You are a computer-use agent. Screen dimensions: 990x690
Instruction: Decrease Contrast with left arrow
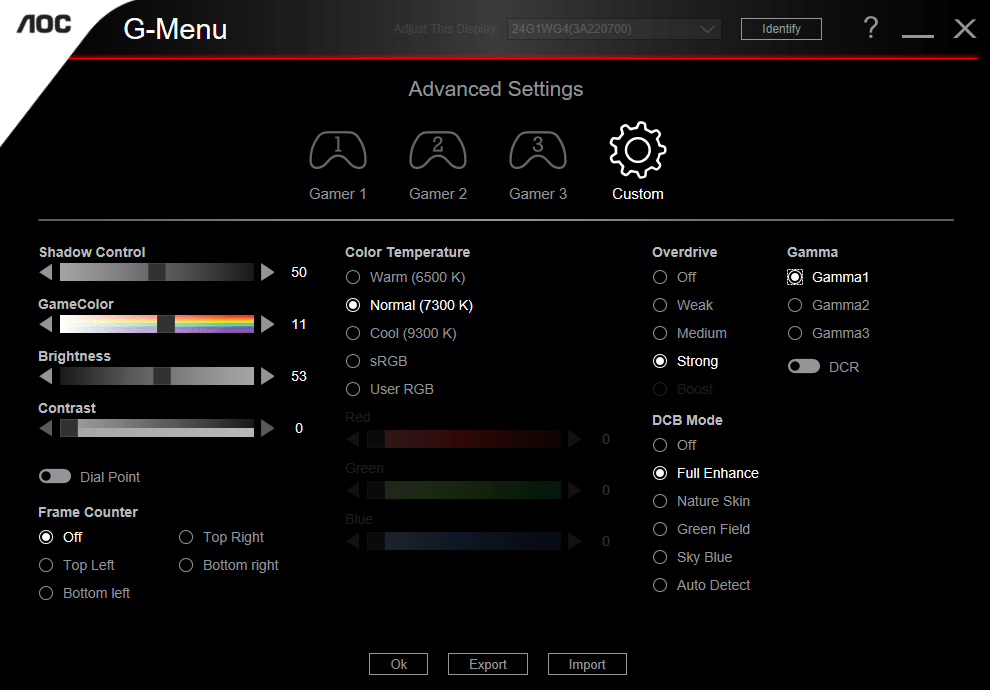[x=45, y=428]
